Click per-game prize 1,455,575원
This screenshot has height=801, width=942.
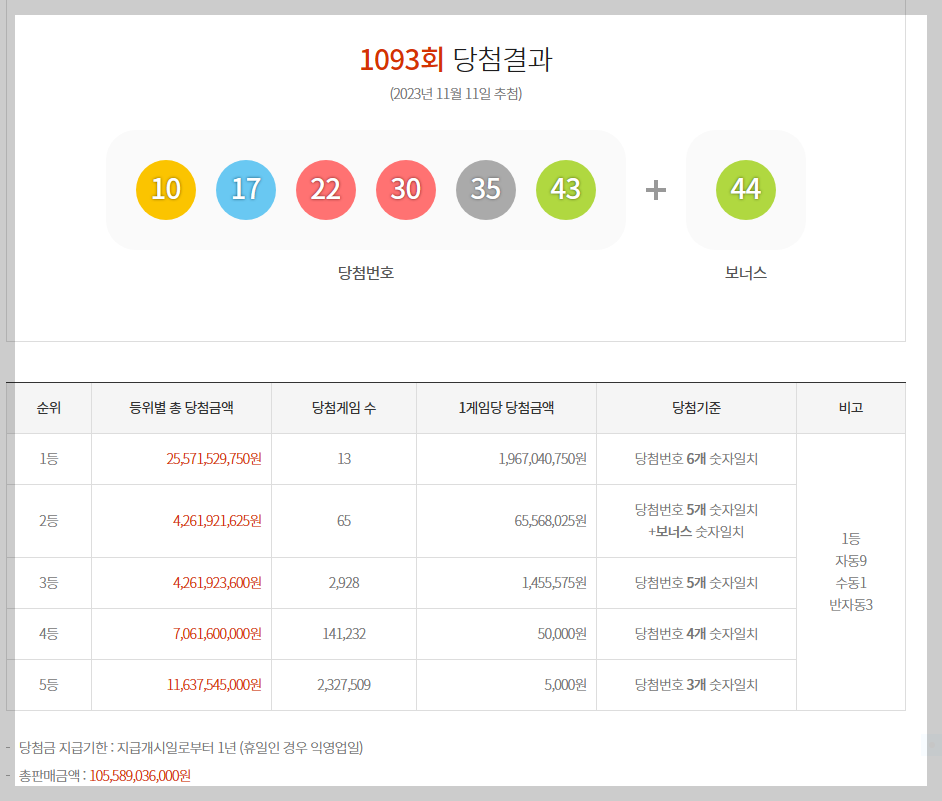[x=554, y=583]
